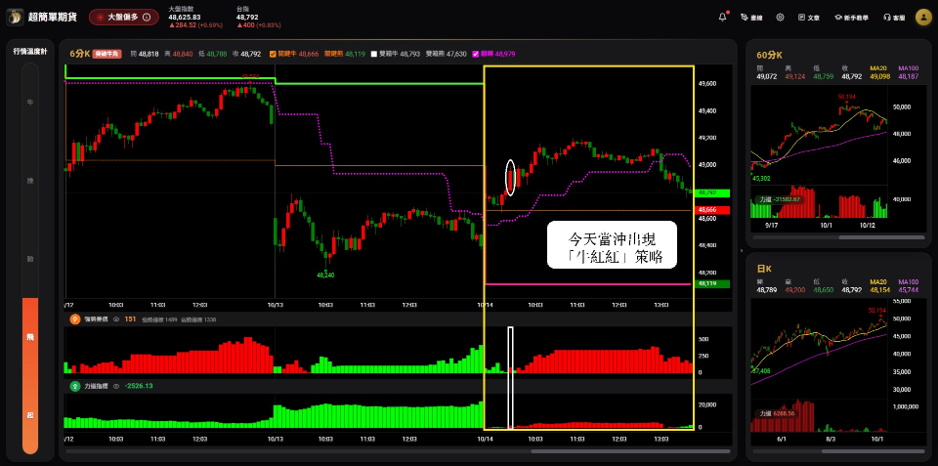Click the 台指 value 48,792 in header
The image size is (938, 466).
[247, 17]
